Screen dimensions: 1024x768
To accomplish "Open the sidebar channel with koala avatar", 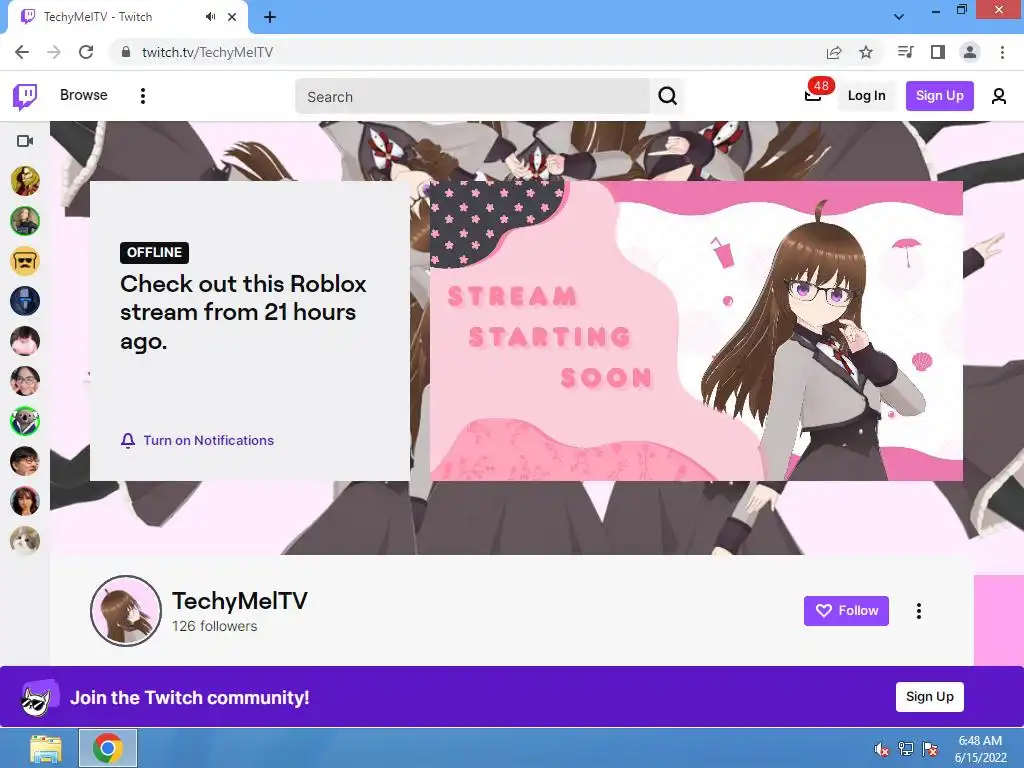I will [x=25, y=421].
